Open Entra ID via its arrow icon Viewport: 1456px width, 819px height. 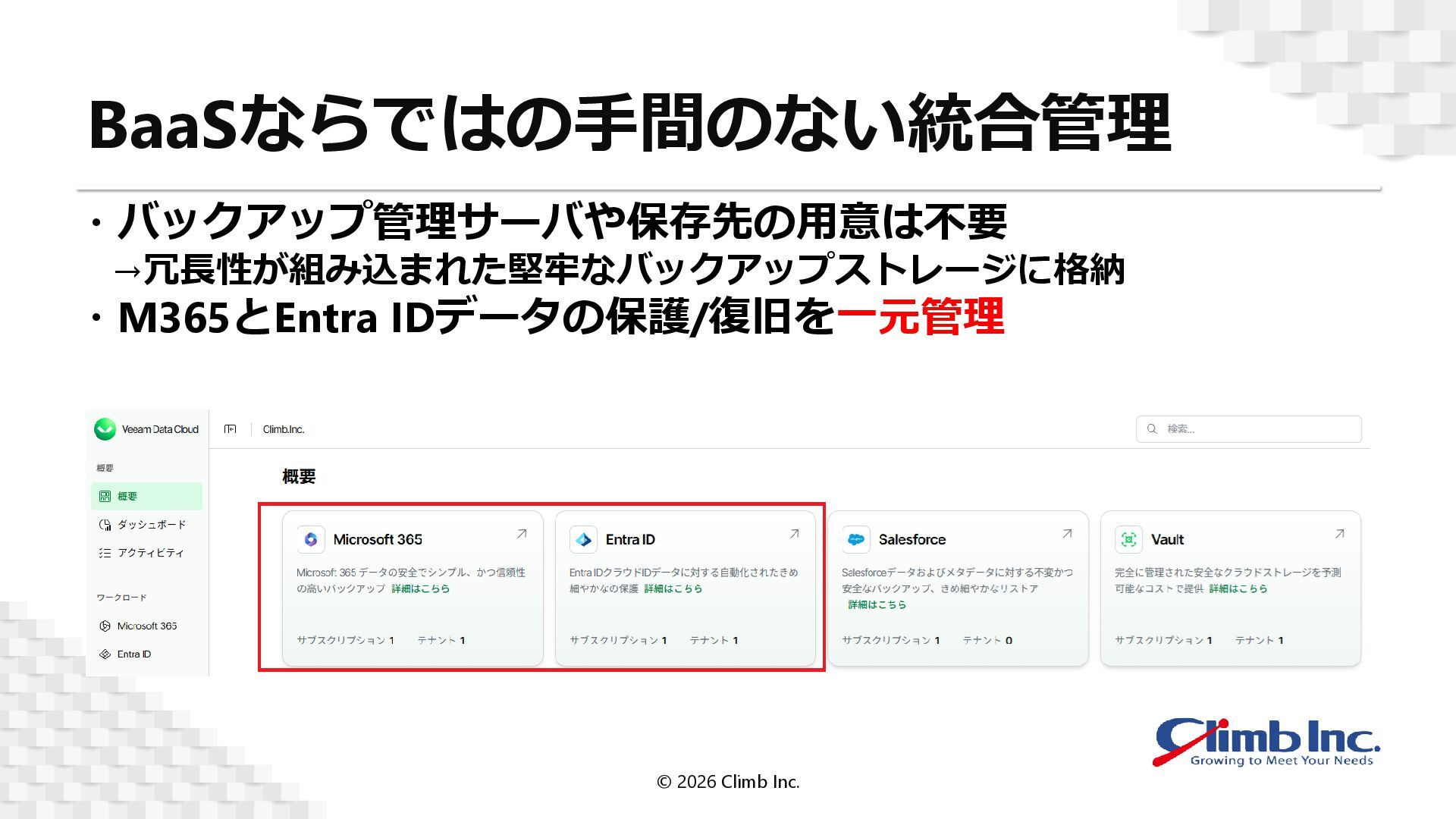coord(794,534)
